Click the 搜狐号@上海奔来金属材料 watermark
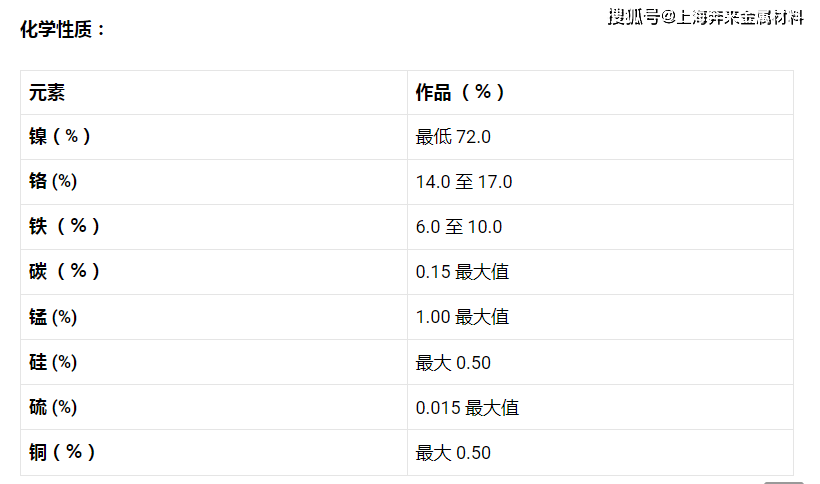820x484 pixels. coord(705,17)
